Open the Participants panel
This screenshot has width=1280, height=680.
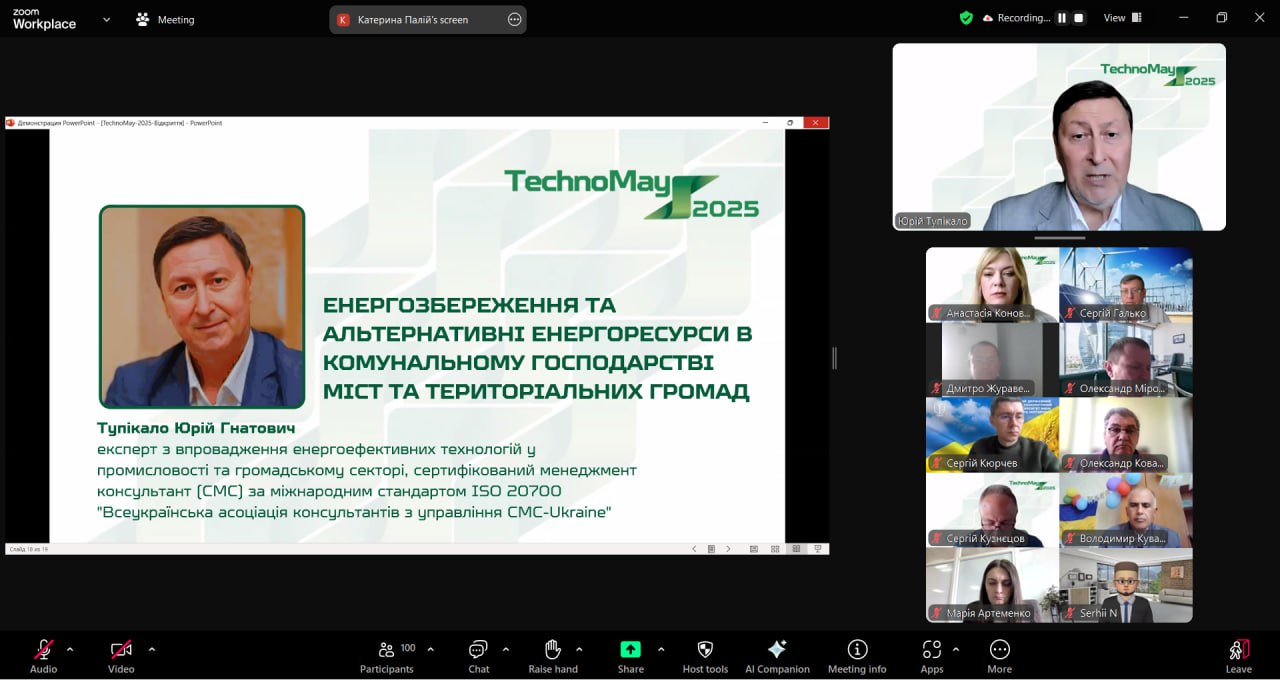tap(387, 656)
